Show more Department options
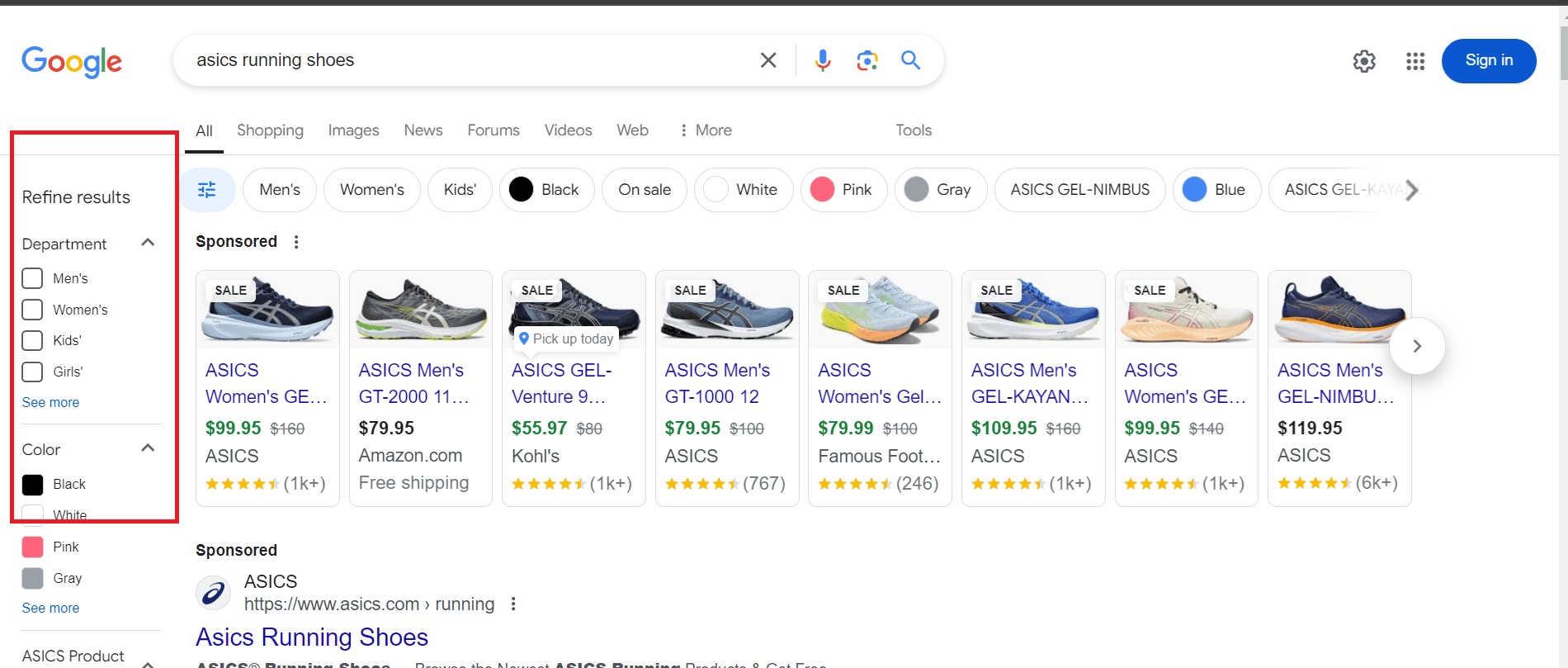 pos(51,403)
